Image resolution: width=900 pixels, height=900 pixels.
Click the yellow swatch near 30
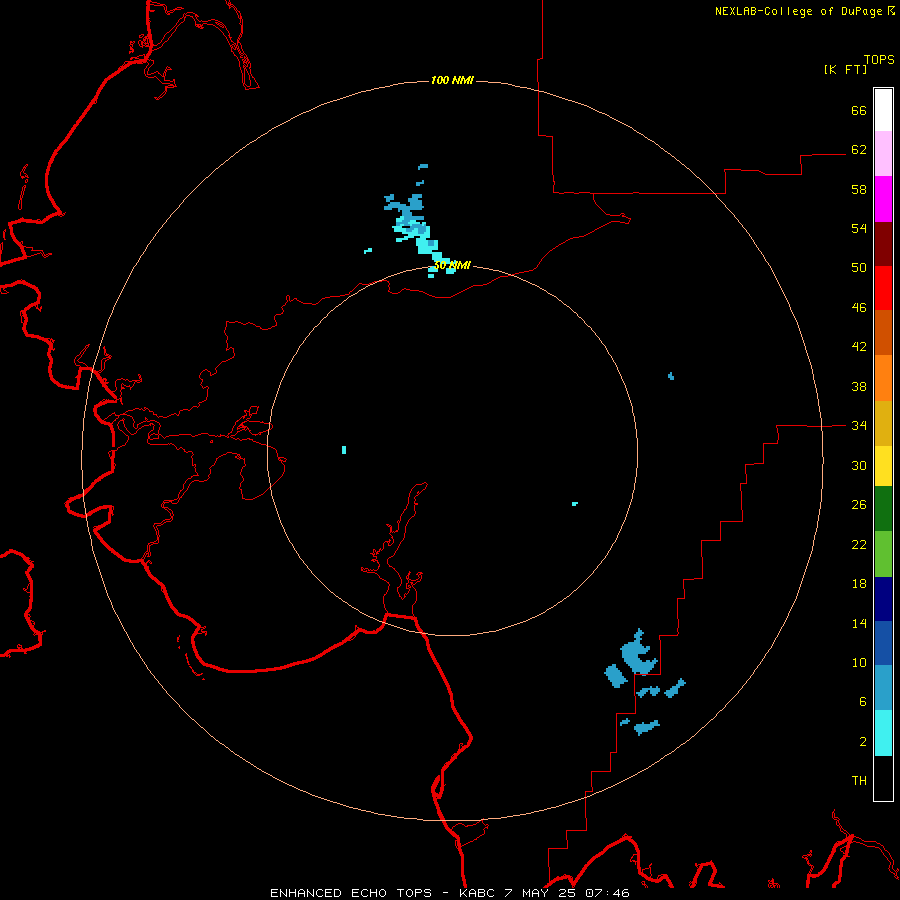tap(883, 466)
